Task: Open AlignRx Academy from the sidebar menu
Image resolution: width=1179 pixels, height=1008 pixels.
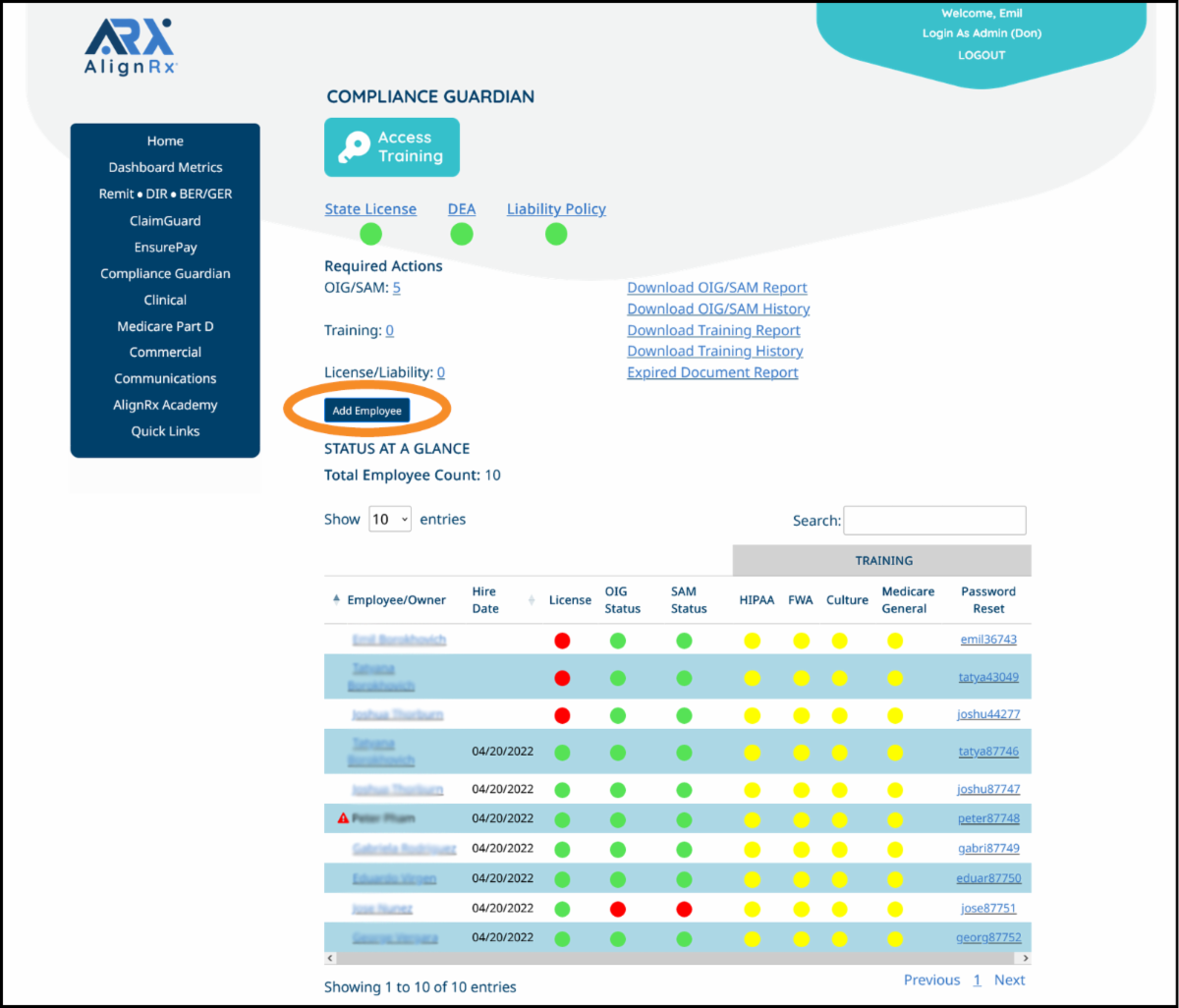Action: click(x=165, y=404)
